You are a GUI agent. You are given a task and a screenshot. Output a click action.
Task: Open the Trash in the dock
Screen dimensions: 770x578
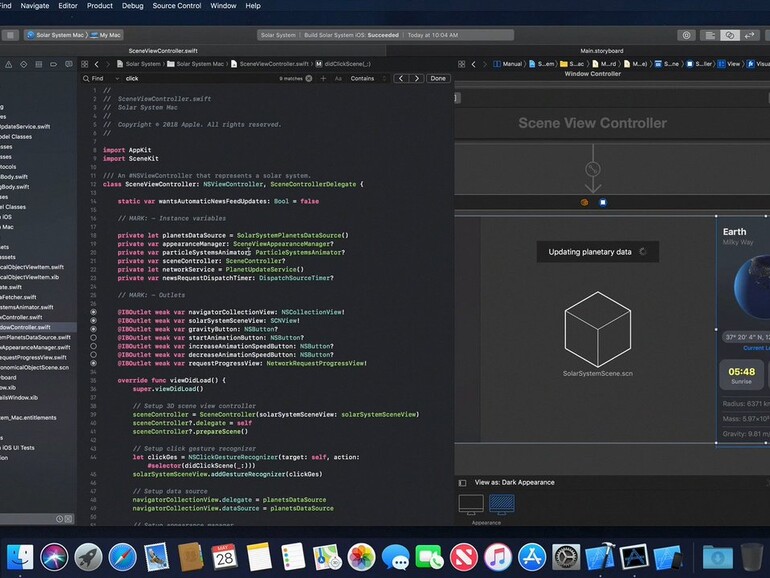point(751,557)
